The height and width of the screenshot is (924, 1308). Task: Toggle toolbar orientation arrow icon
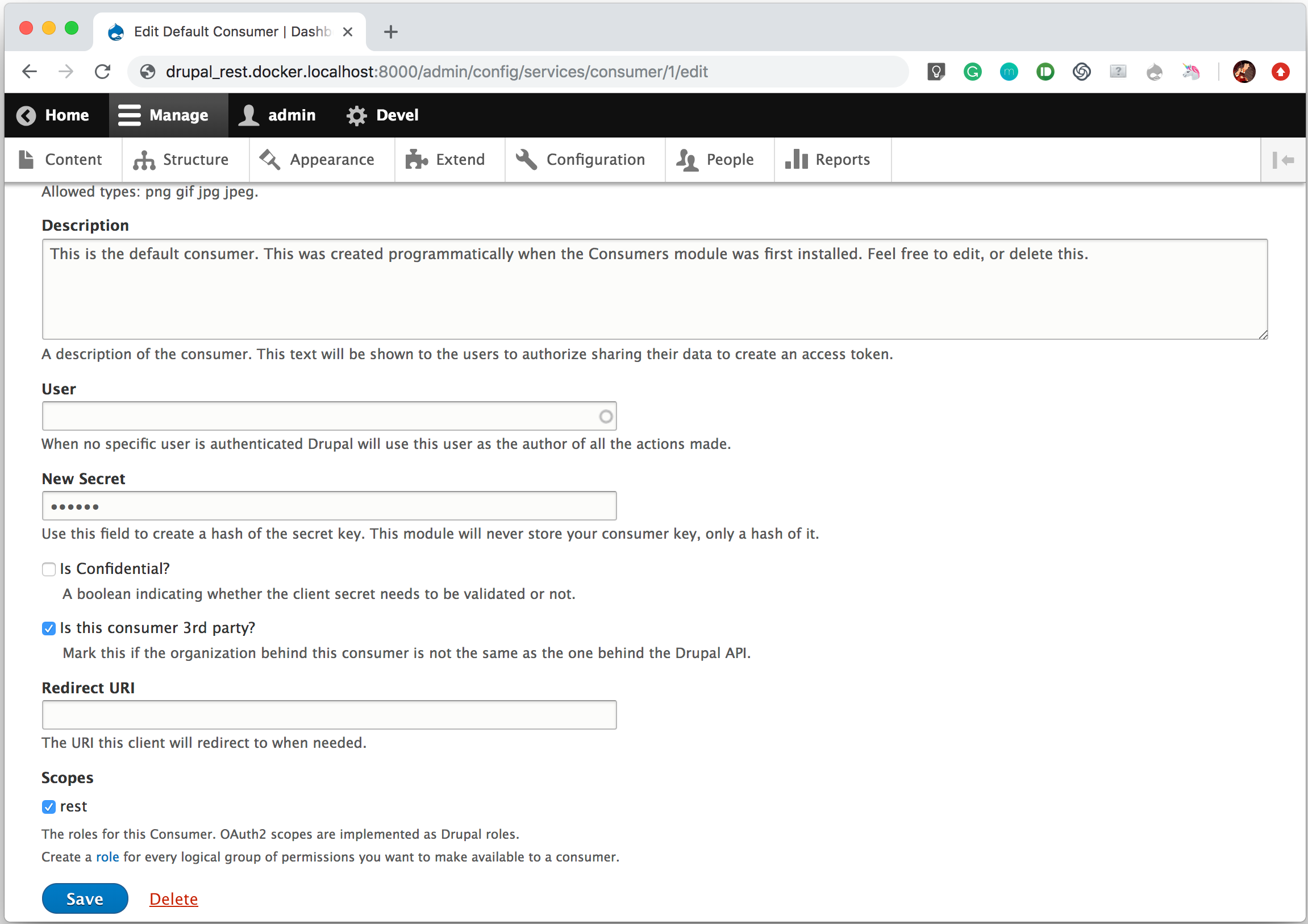point(1284,160)
